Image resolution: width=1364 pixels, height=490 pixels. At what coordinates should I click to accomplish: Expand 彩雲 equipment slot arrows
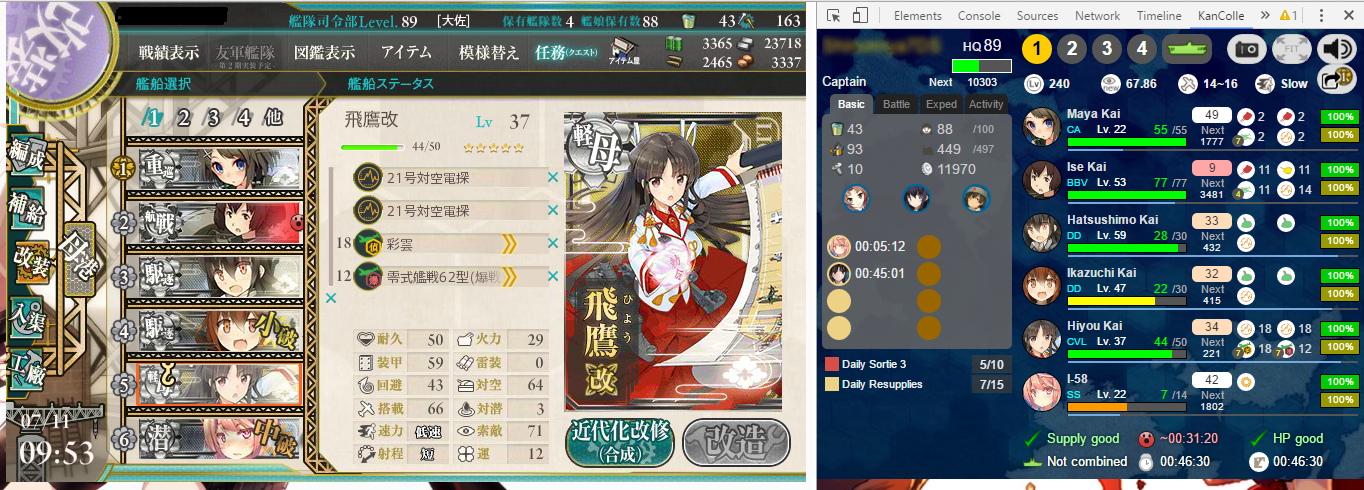(x=508, y=243)
